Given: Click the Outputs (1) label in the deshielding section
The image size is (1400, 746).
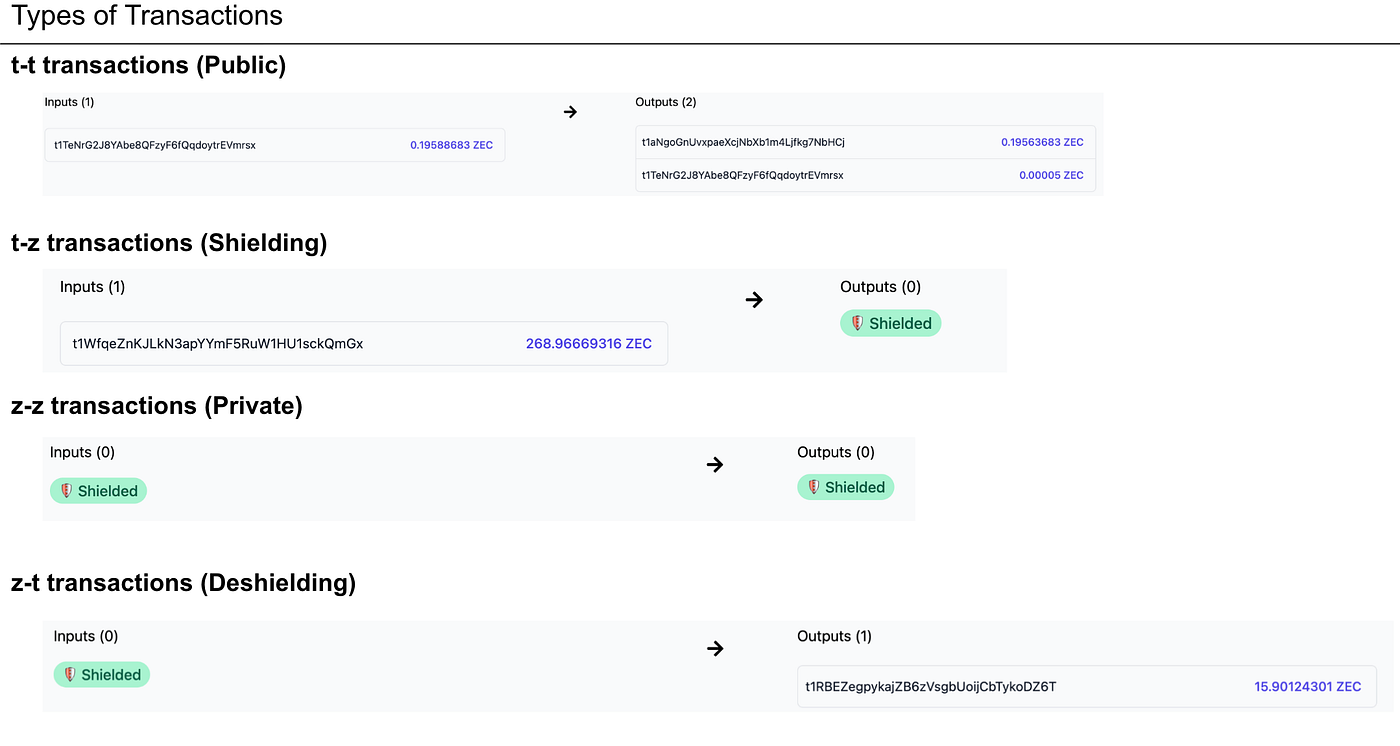Looking at the screenshot, I should coord(834,636).
